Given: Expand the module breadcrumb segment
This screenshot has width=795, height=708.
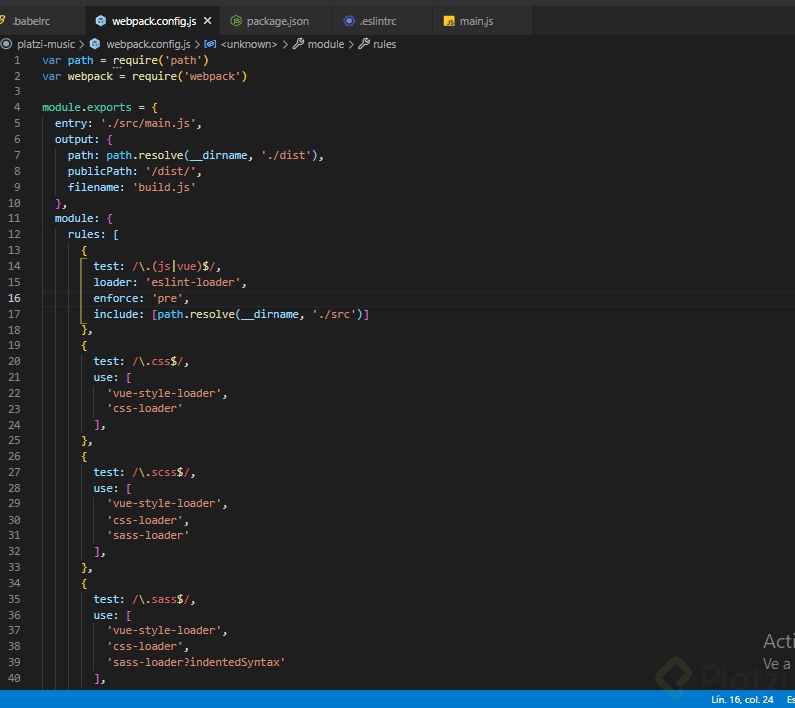Looking at the screenshot, I should coord(325,44).
